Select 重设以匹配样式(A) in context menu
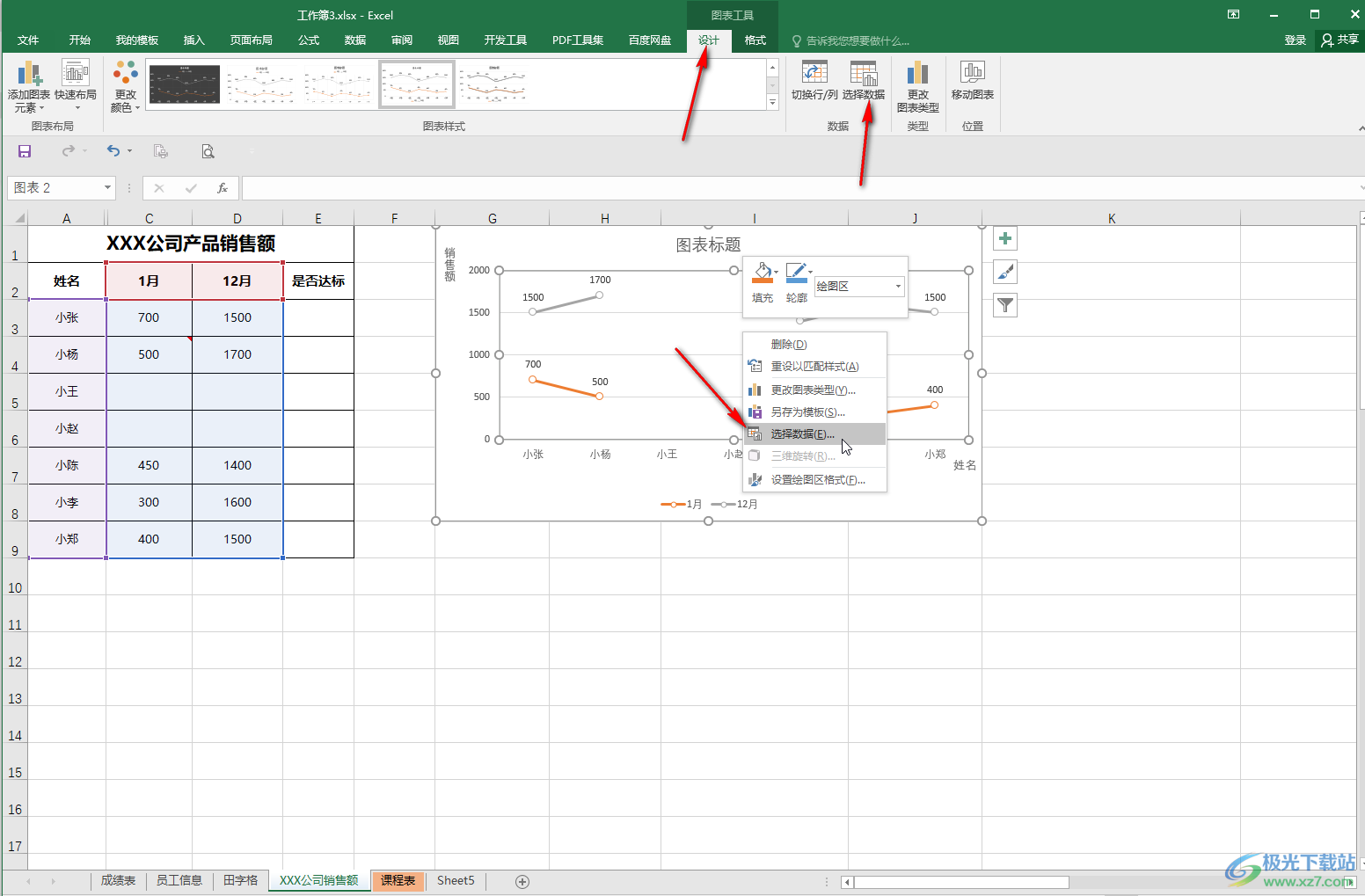1365x896 pixels. click(x=815, y=367)
